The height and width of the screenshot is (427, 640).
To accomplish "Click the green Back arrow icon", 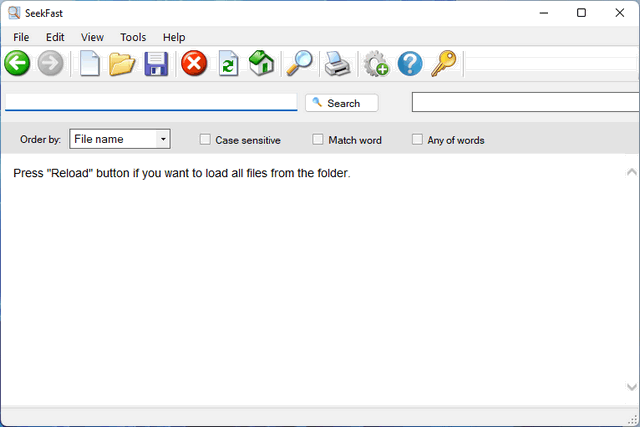I will (17, 63).
